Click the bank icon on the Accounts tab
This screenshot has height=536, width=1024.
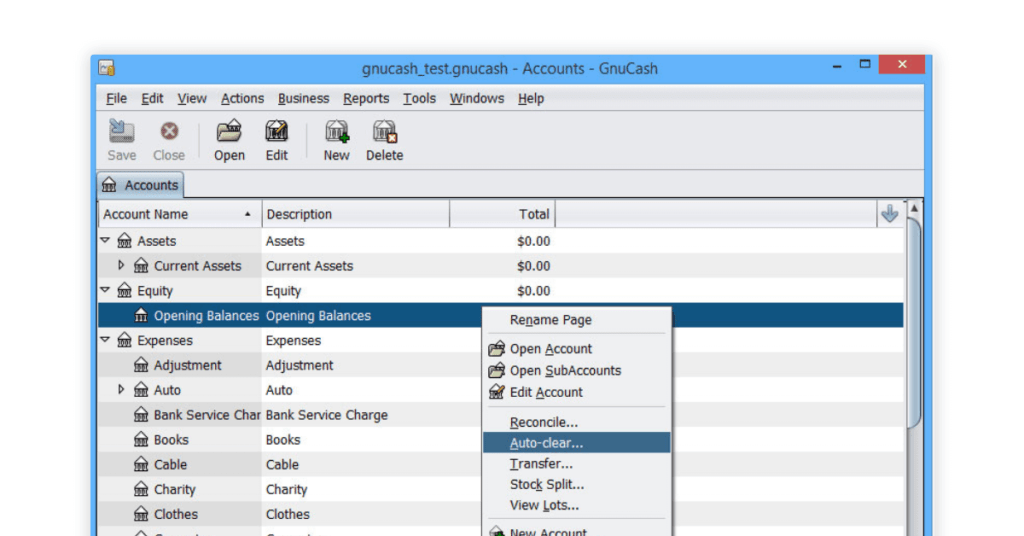click(109, 185)
